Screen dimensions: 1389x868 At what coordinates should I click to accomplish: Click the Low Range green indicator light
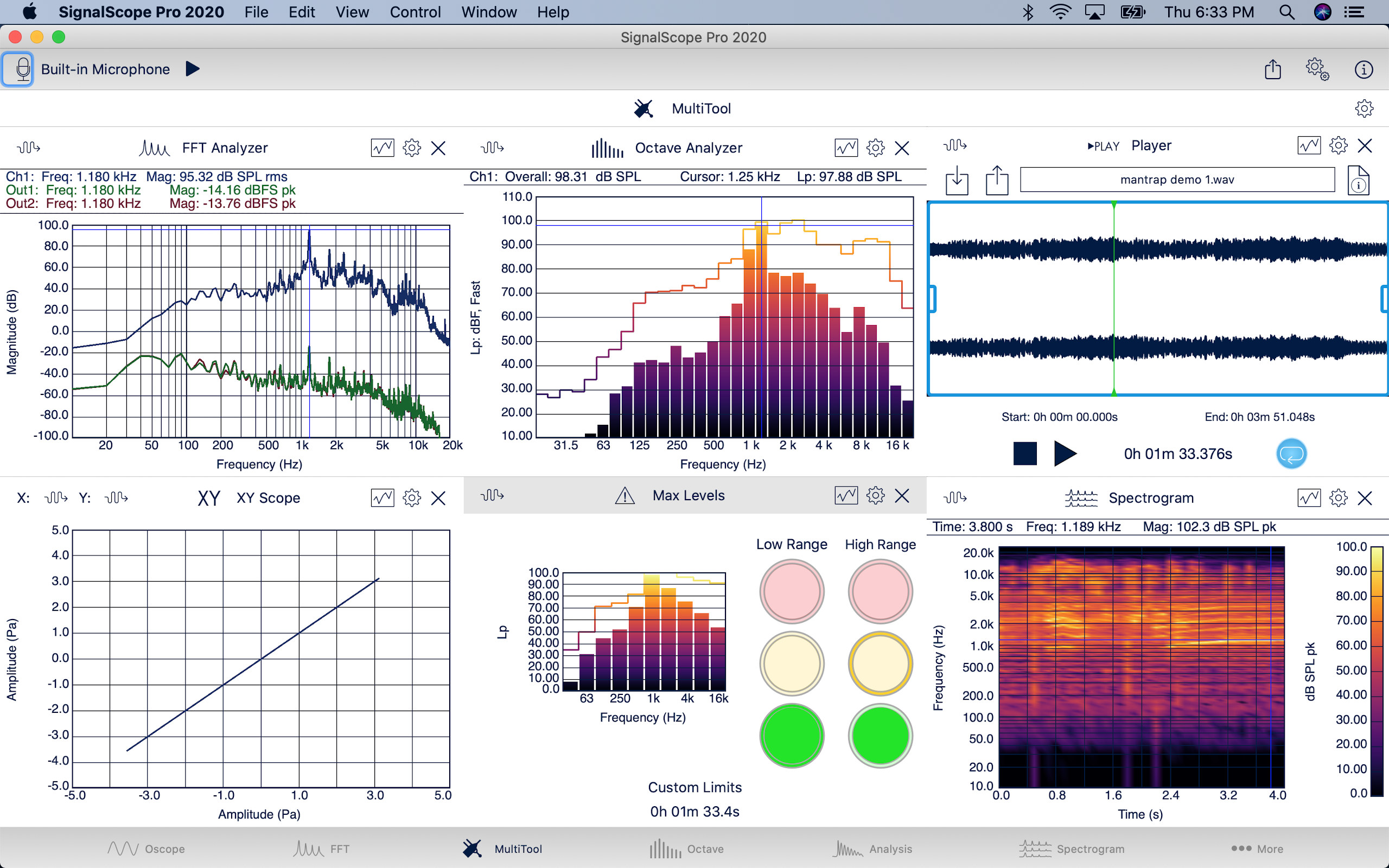pos(792,736)
